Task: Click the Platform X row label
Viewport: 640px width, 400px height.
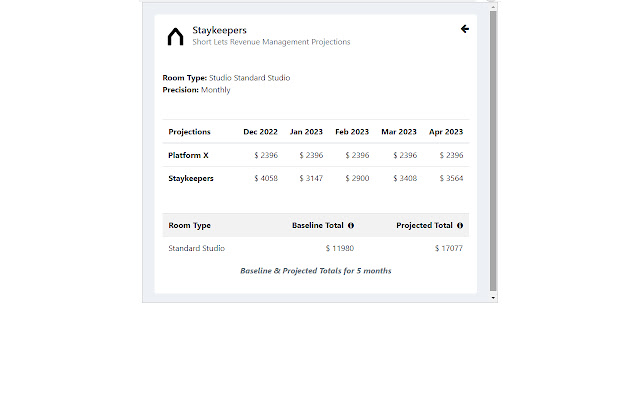Action: (188, 155)
